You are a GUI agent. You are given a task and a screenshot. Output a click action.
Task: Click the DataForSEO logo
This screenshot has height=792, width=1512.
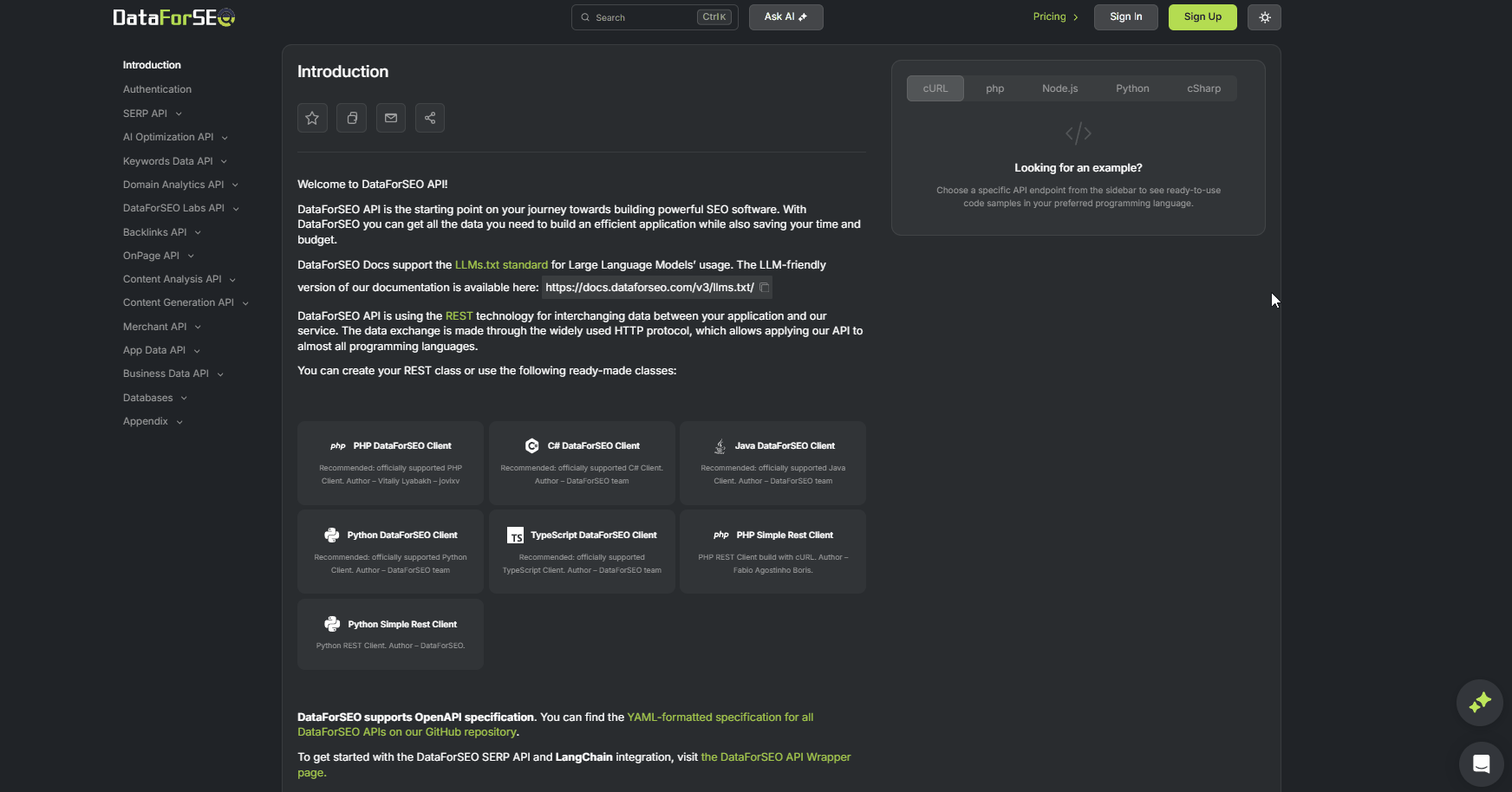coord(174,17)
